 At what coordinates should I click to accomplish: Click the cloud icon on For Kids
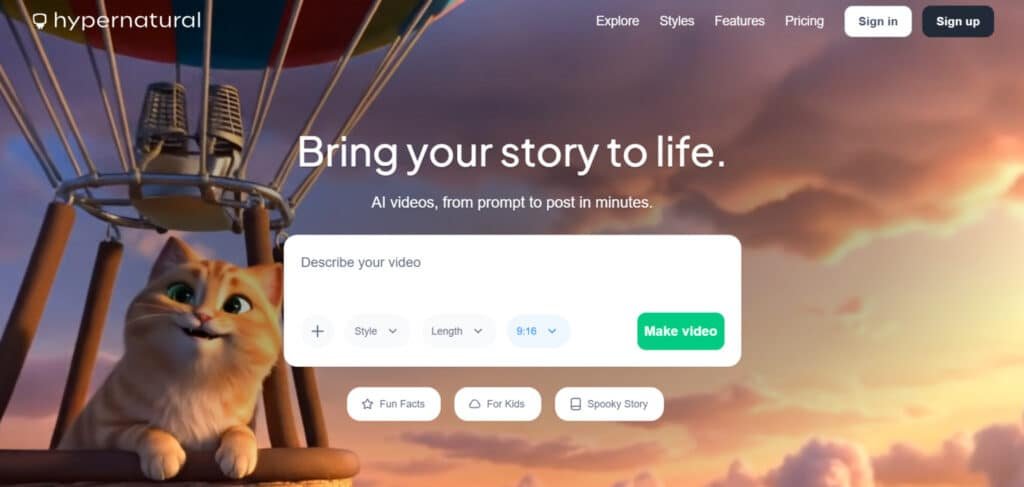pos(475,404)
